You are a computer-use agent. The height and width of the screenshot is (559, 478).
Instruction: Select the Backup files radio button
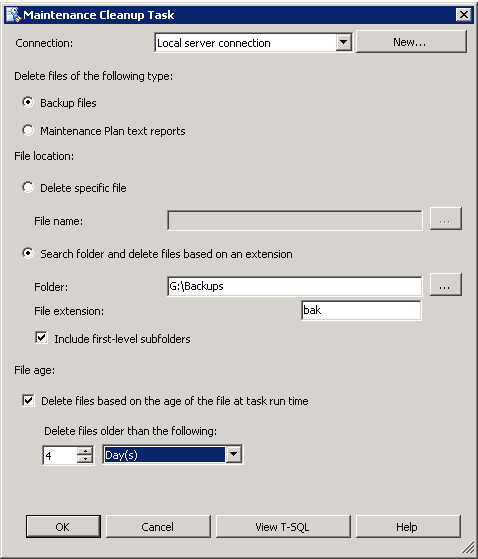tap(28, 103)
